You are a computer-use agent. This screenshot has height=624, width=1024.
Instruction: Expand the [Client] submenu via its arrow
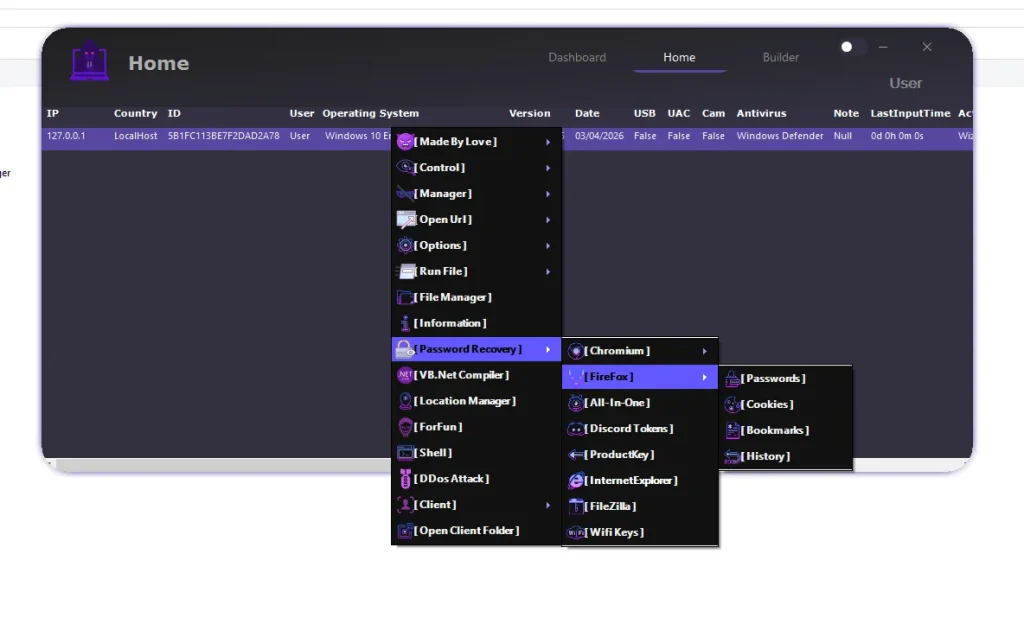coord(550,505)
